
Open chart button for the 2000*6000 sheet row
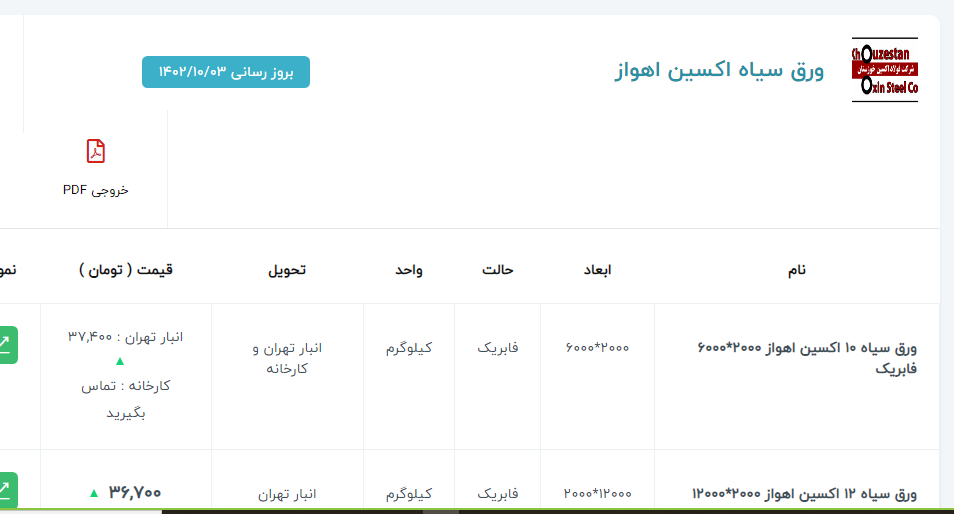click(x=6, y=345)
